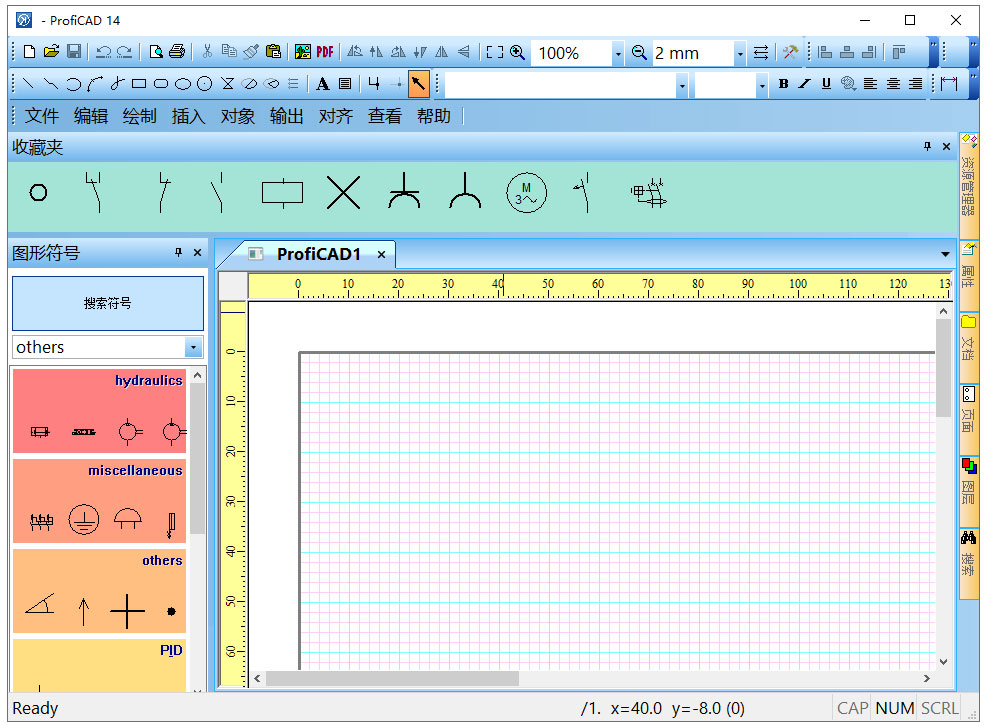Open the font name dropdown
This screenshot has width=989, height=726.
(x=682, y=85)
